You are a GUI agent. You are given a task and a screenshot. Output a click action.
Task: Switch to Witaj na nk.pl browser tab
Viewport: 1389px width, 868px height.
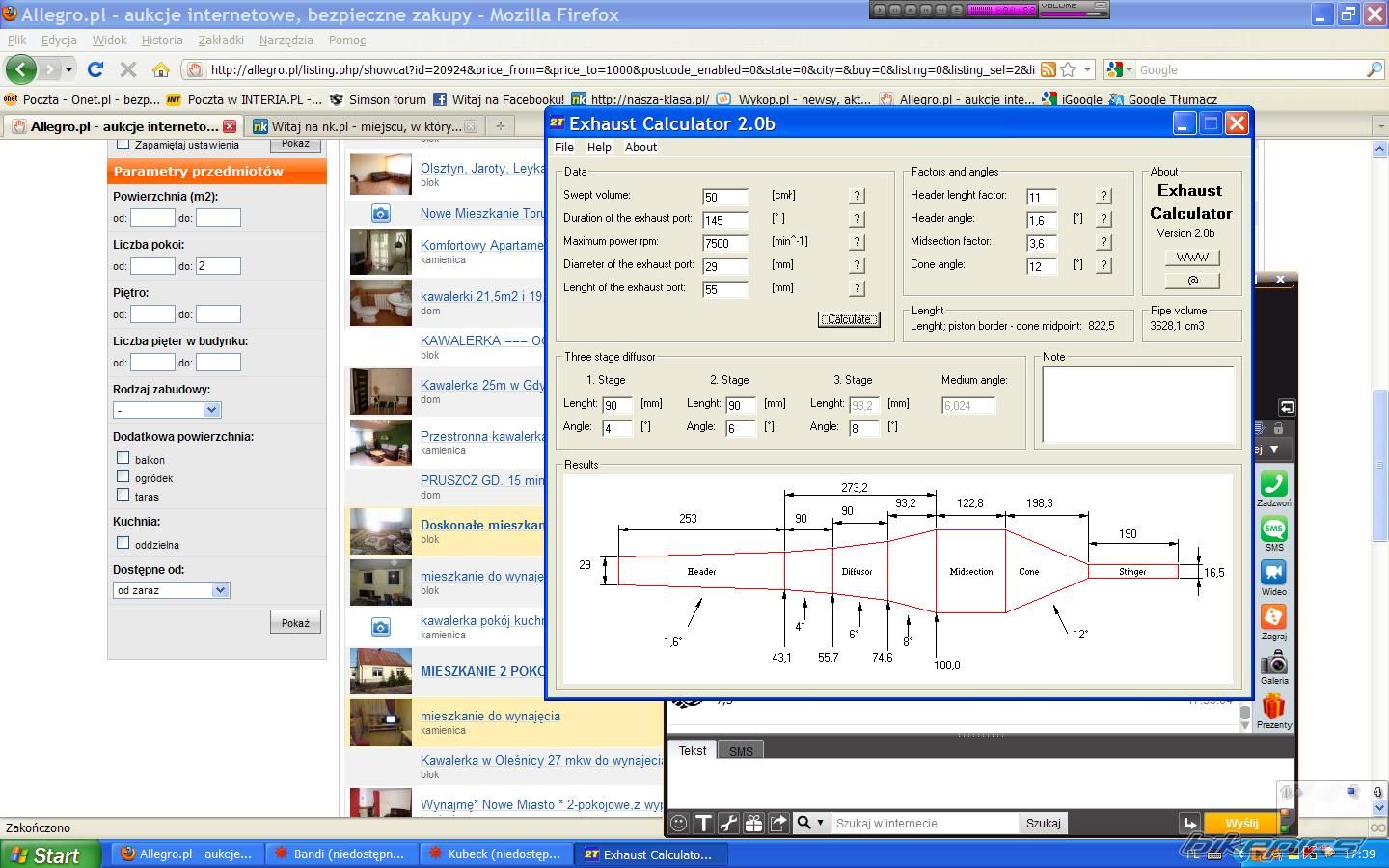pyautogui.click(x=366, y=126)
